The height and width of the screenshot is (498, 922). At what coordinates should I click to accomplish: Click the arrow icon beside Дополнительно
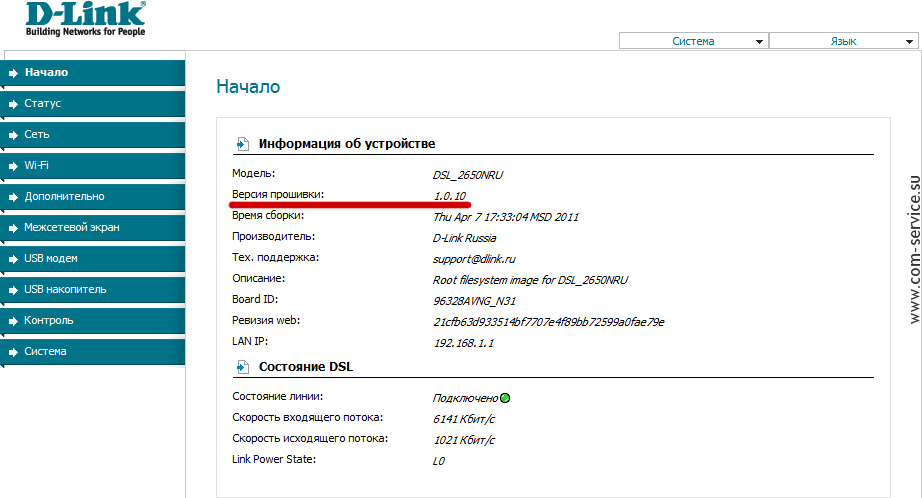point(13,197)
